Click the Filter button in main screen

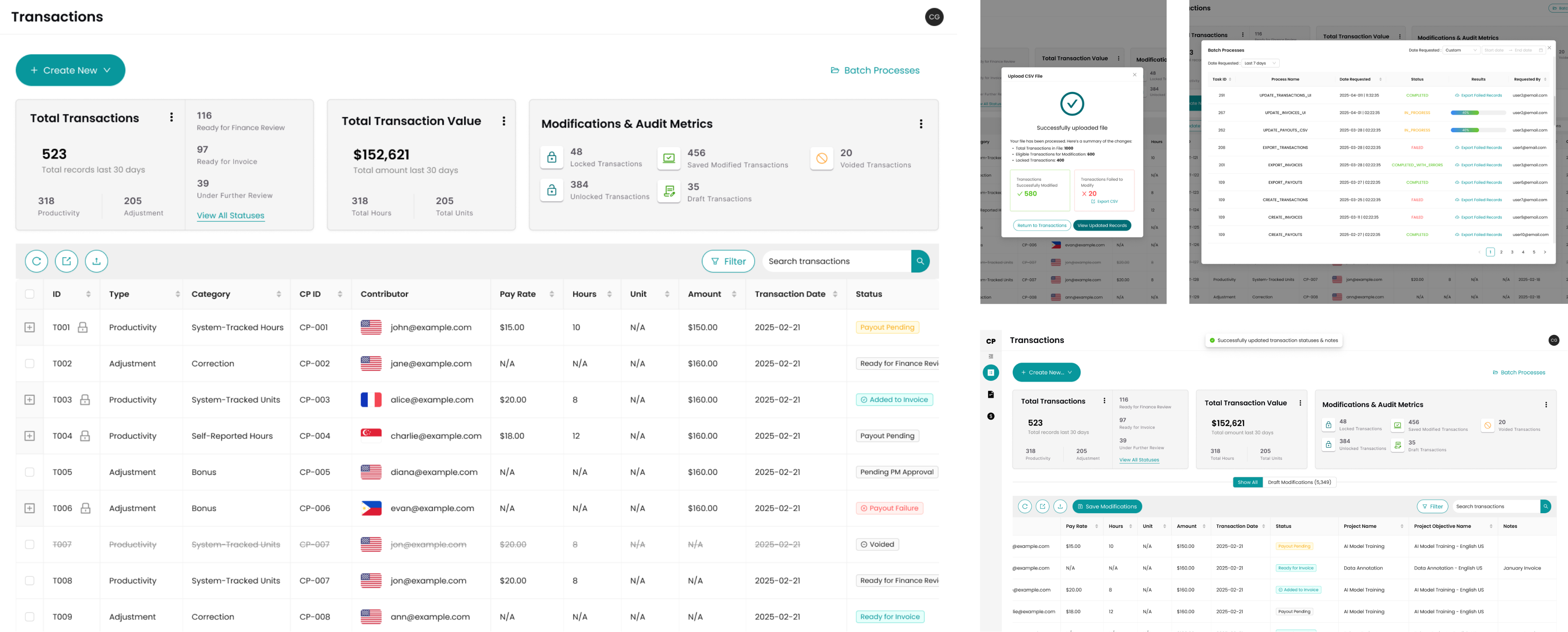728,261
